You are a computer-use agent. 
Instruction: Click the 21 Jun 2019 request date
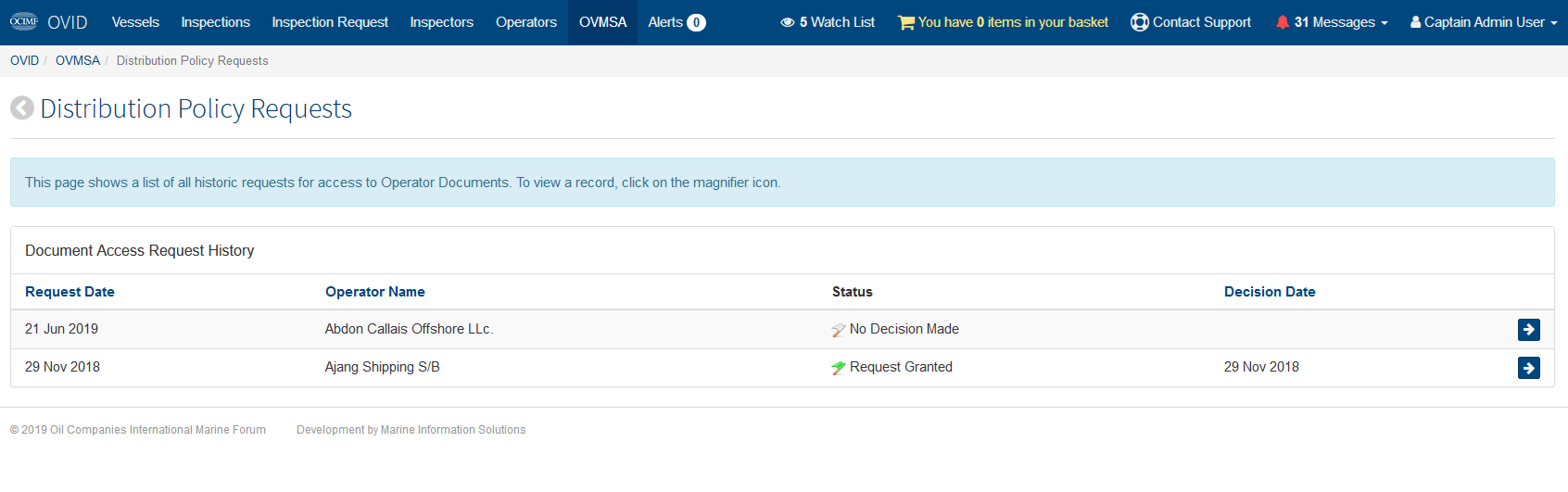(x=62, y=329)
